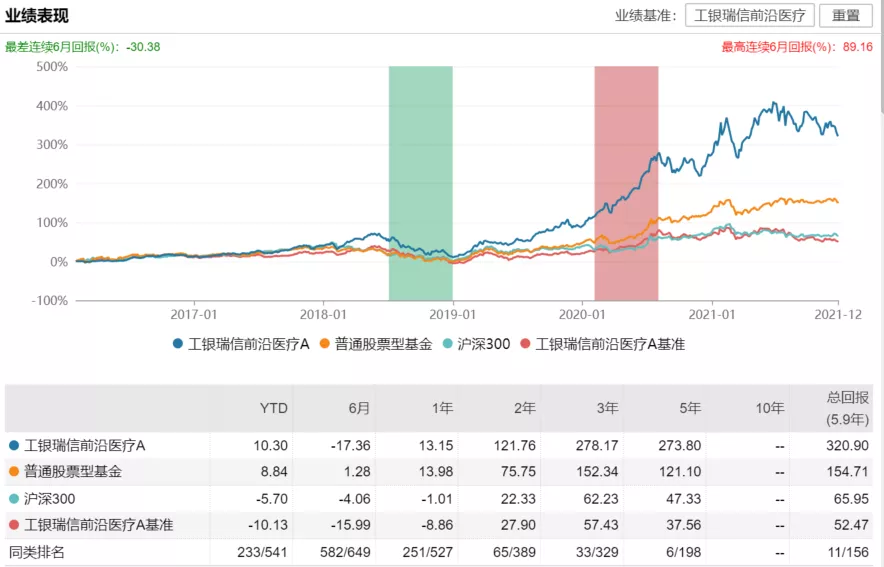884x567 pixels.
Task: Click the 154.71 total return value
Action: (x=847, y=471)
